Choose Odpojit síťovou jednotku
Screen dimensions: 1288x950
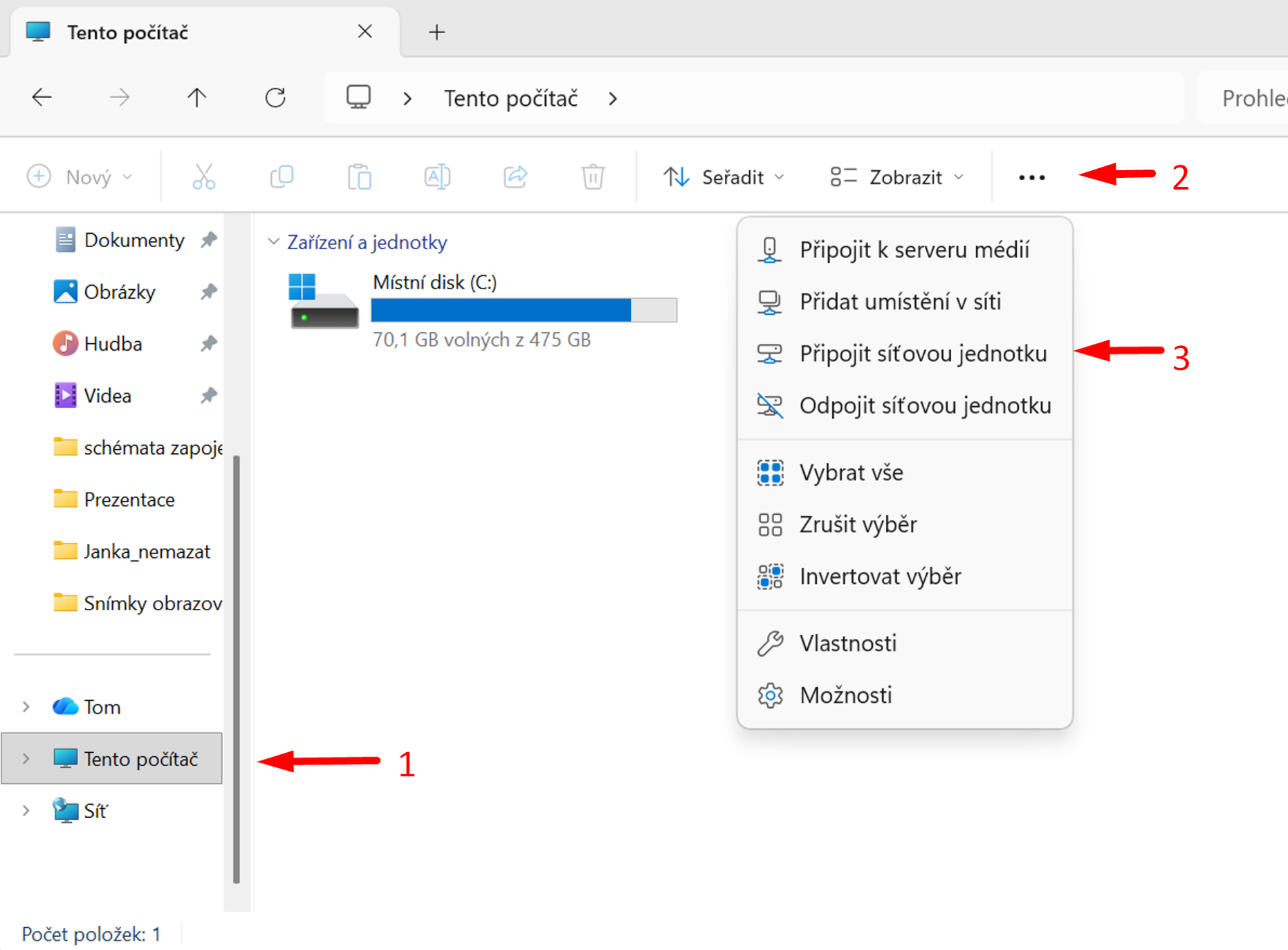[x=905, y=405]
